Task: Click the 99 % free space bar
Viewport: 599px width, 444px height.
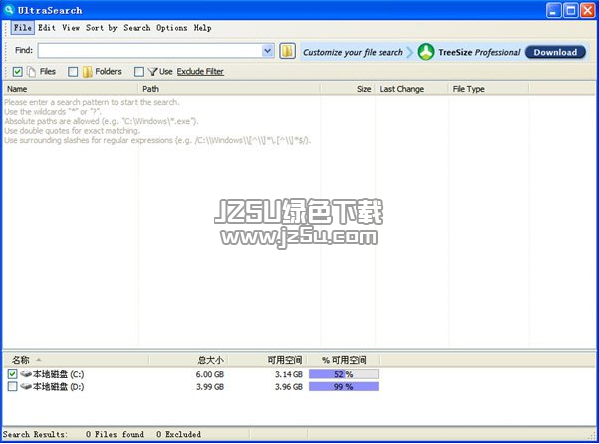Action: [x=344, y=387]
